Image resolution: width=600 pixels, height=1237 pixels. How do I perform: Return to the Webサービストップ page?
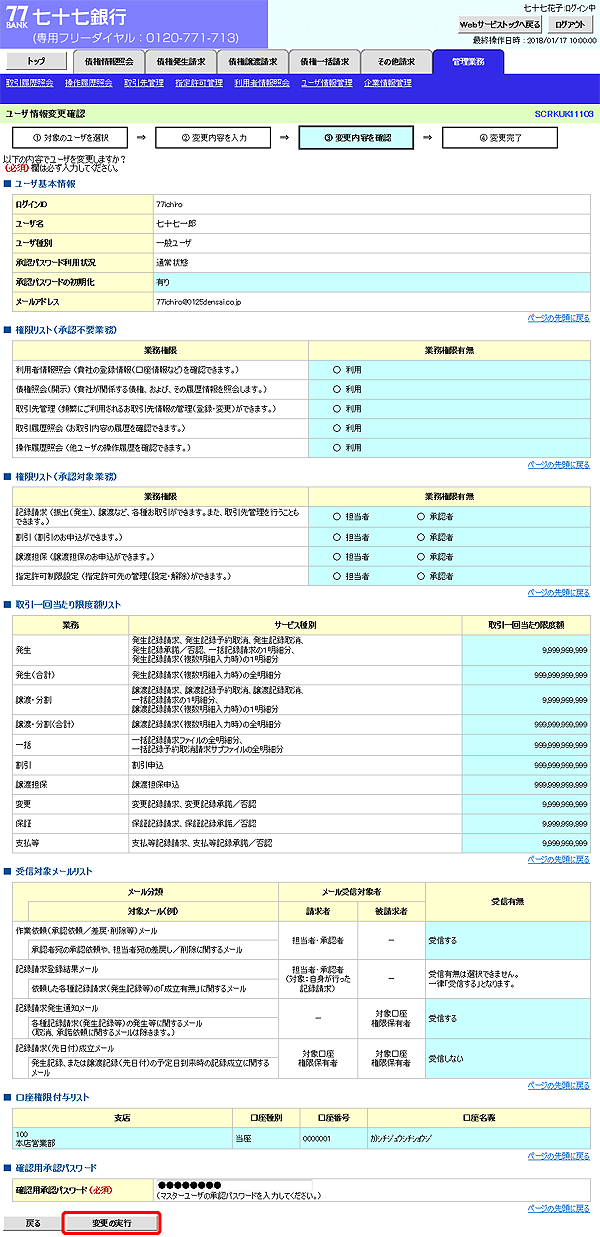500,24
